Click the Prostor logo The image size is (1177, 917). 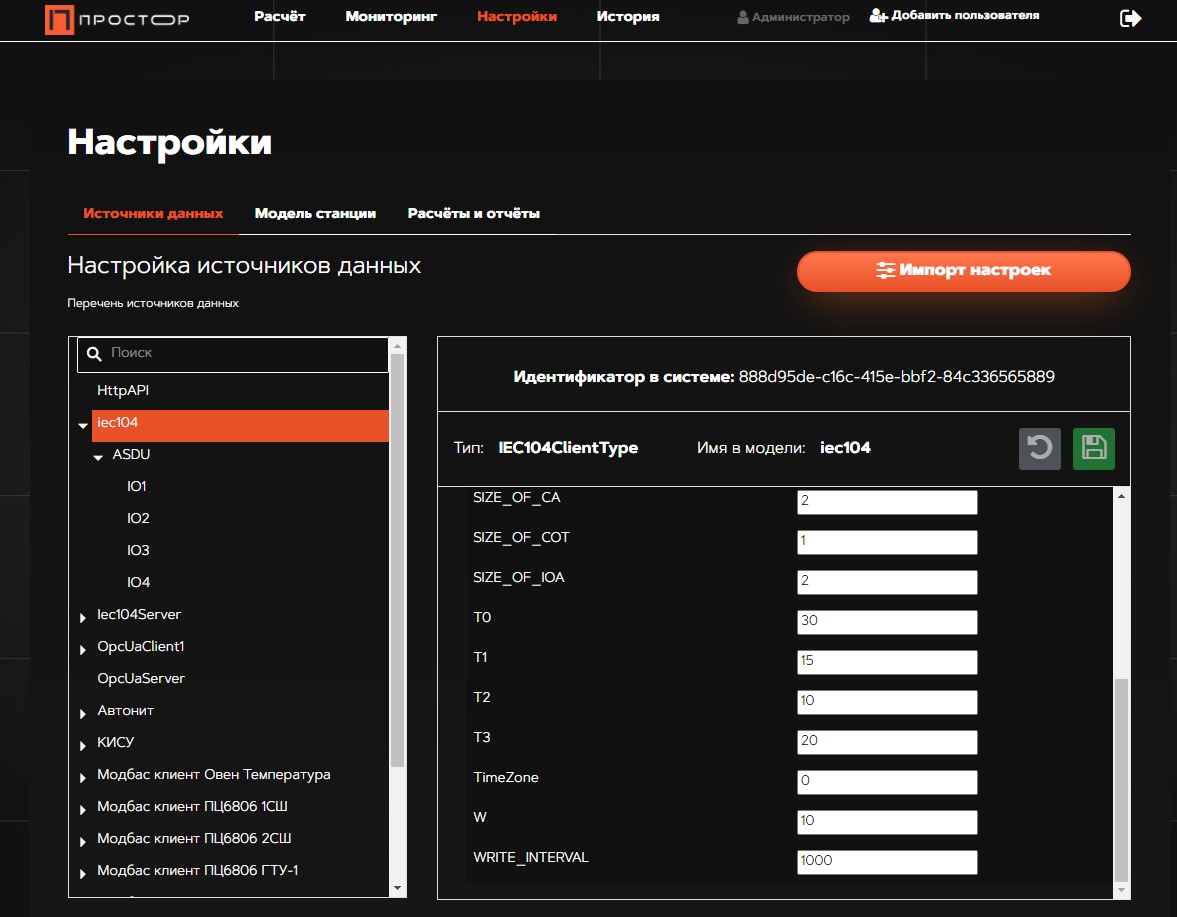click(117, 19)
